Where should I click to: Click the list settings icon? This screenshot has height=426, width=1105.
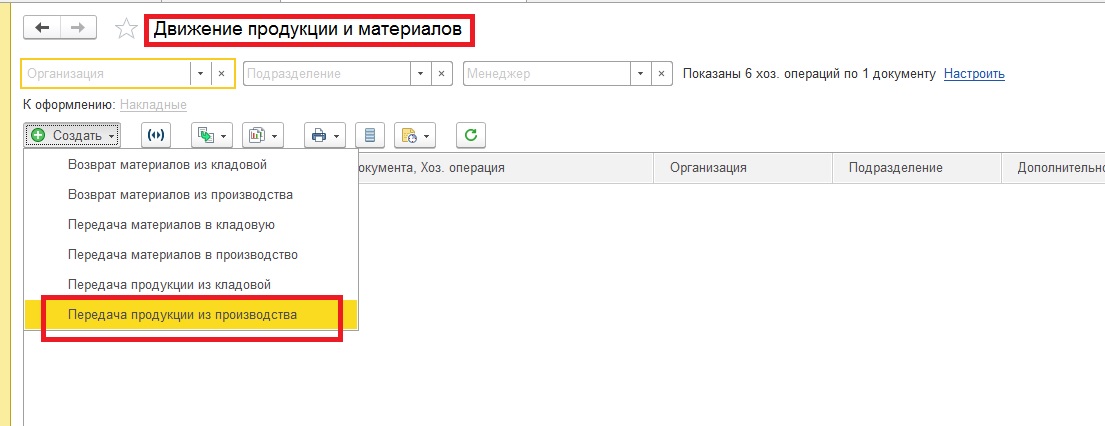point(370,135)
